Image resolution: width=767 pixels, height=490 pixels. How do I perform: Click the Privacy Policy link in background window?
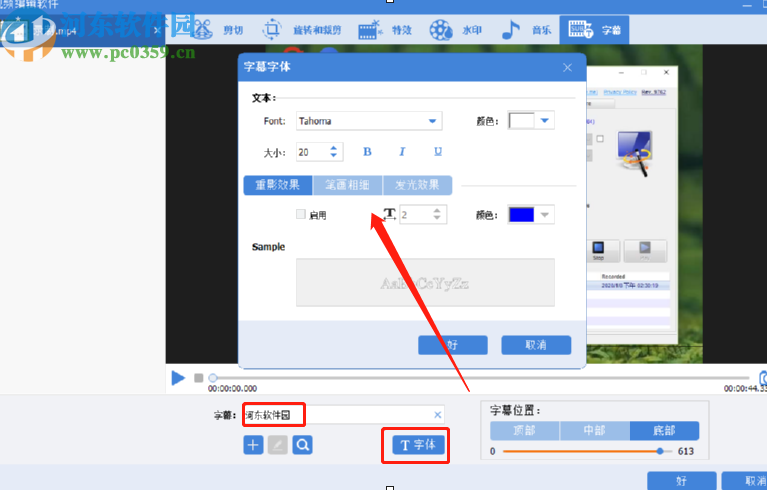coord(620,92)
